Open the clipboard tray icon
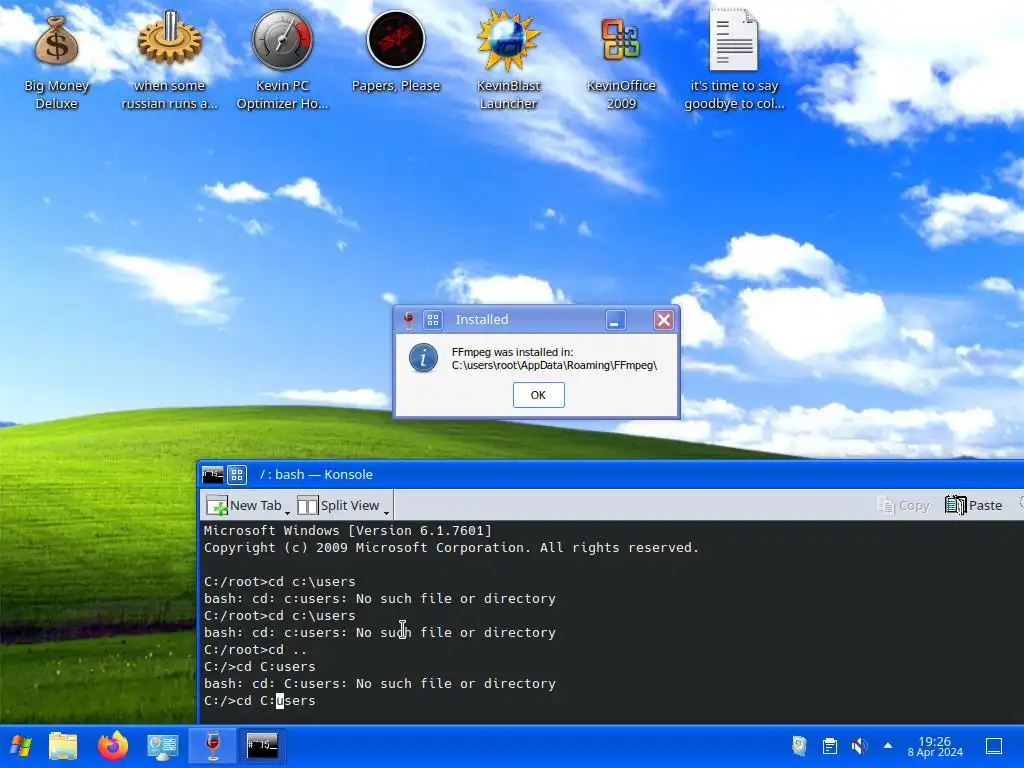Viewport: 1024px width, 768px height. [x=829, y=746]
